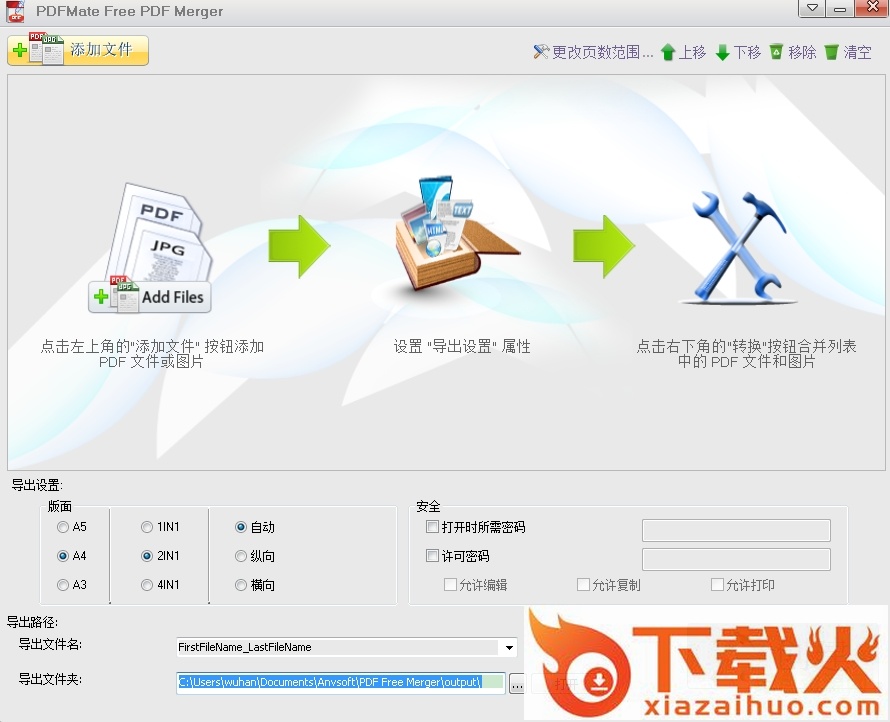Click the 导出文件夹 output folder path field
This screenshot has height=722, width=890.
coord(341,682)
